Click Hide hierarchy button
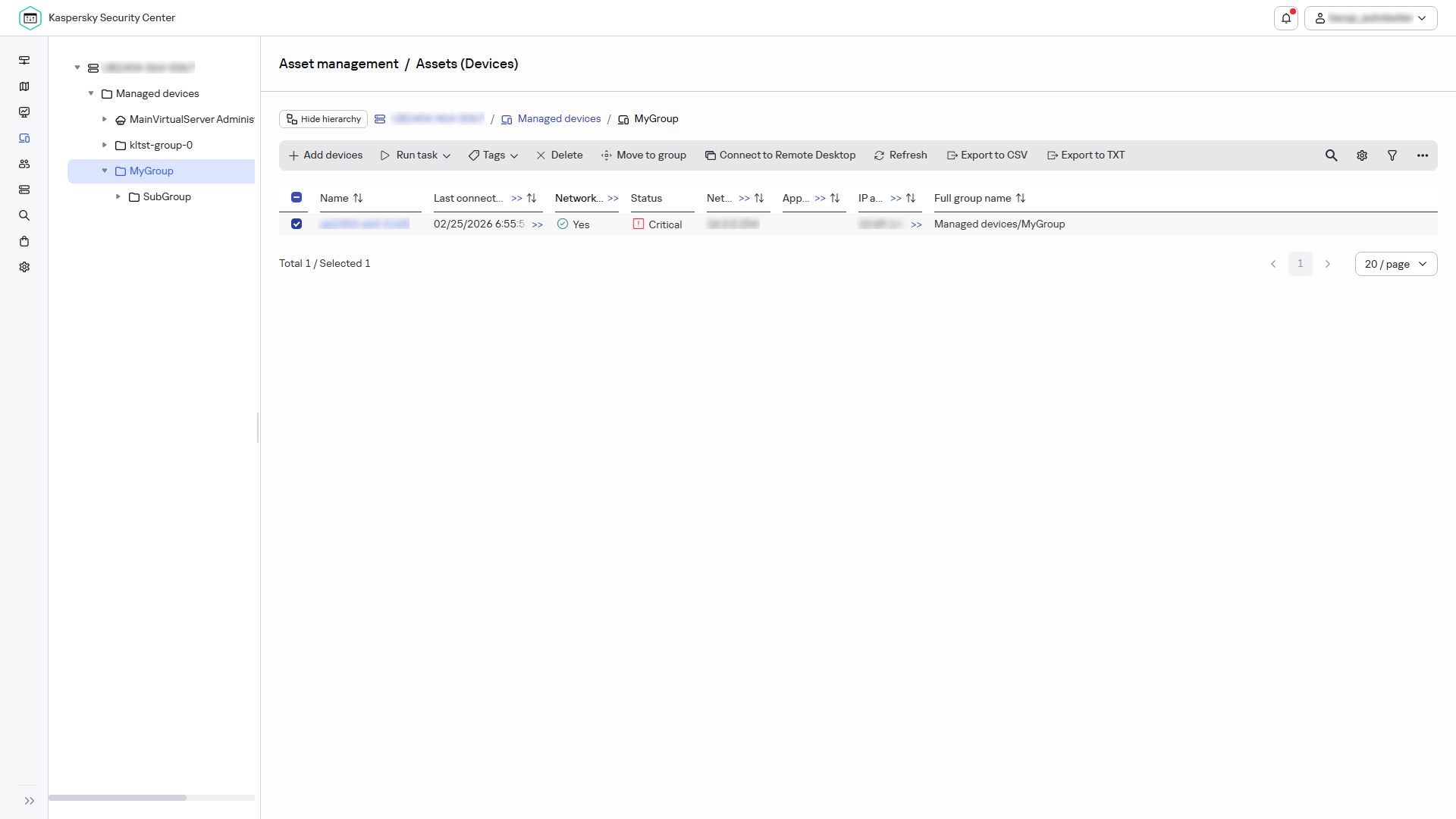 [323, 119]
